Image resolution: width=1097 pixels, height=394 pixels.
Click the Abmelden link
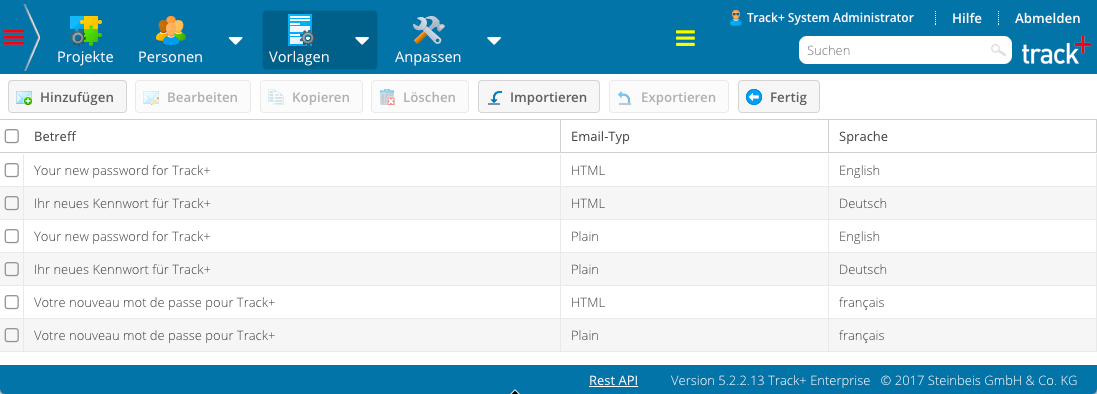coord(1047,18)
